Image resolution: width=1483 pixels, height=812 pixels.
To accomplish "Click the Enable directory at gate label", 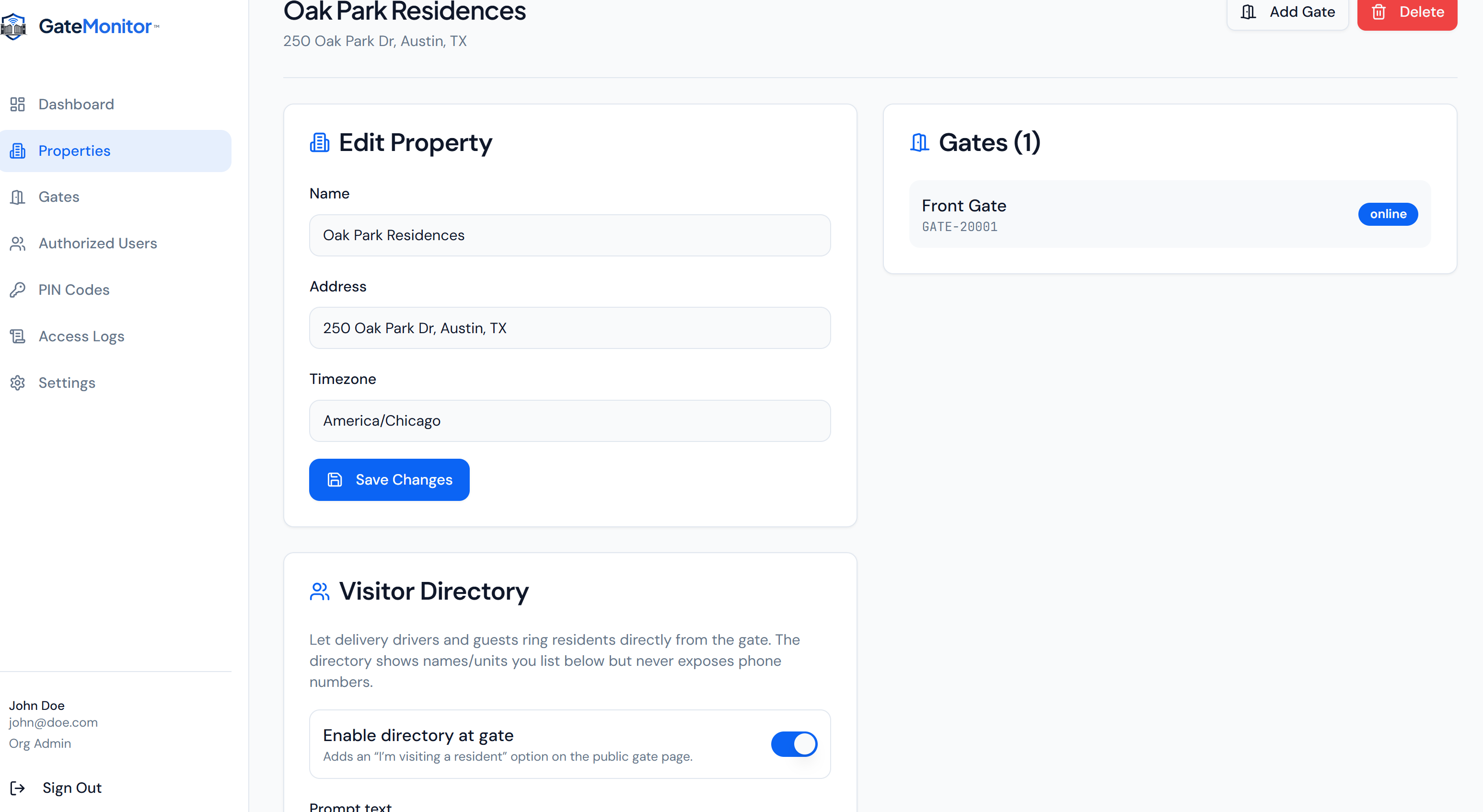I will [x=418, y=736].
